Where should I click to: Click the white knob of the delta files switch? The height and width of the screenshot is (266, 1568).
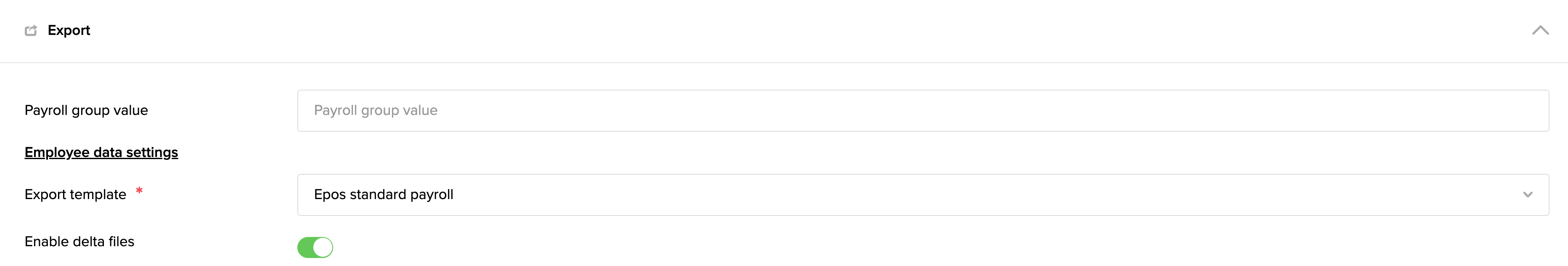[323, 248]
